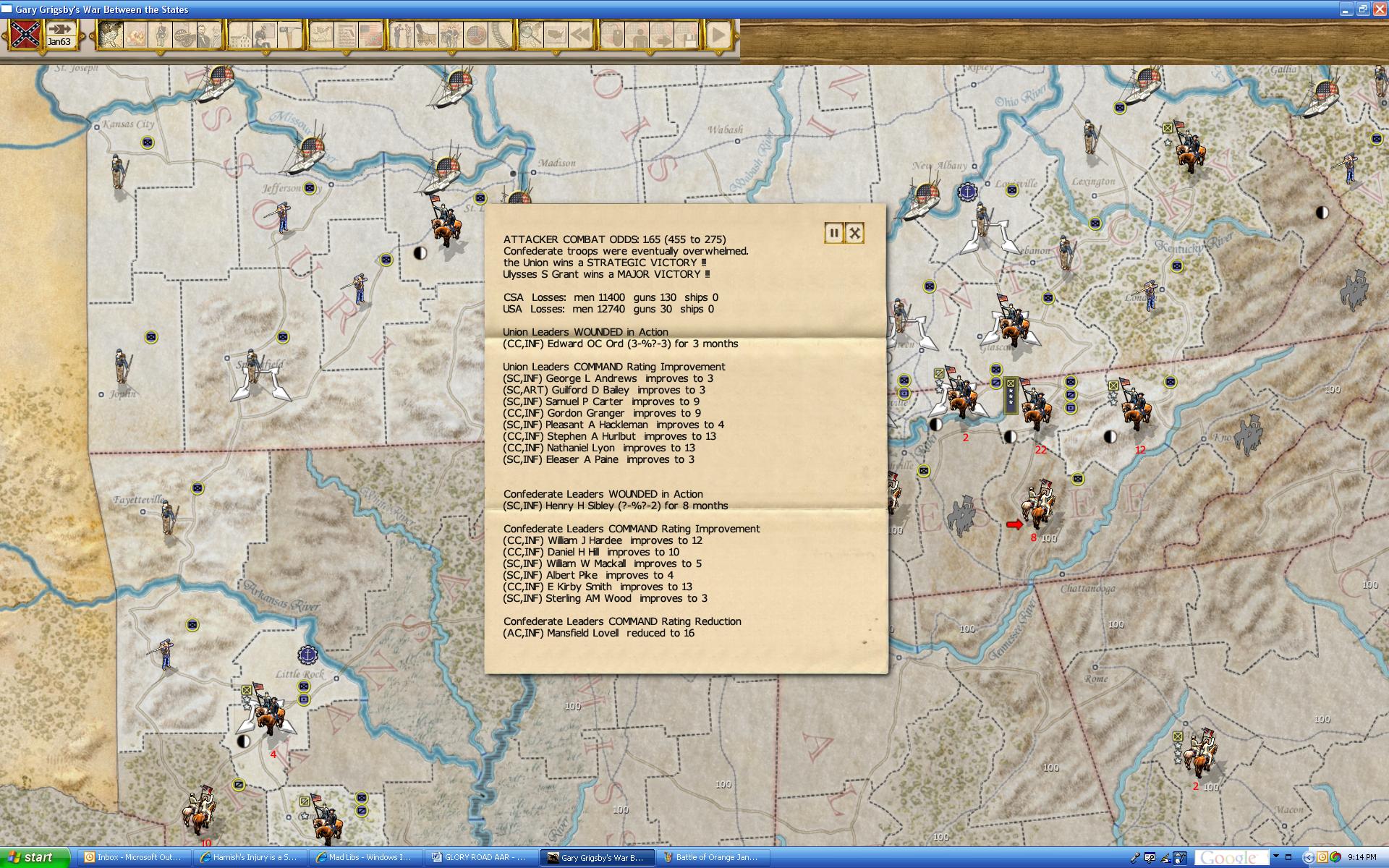Select the cannon artillery toolbar icon
1389x868 pixels.
pos(184,34)
